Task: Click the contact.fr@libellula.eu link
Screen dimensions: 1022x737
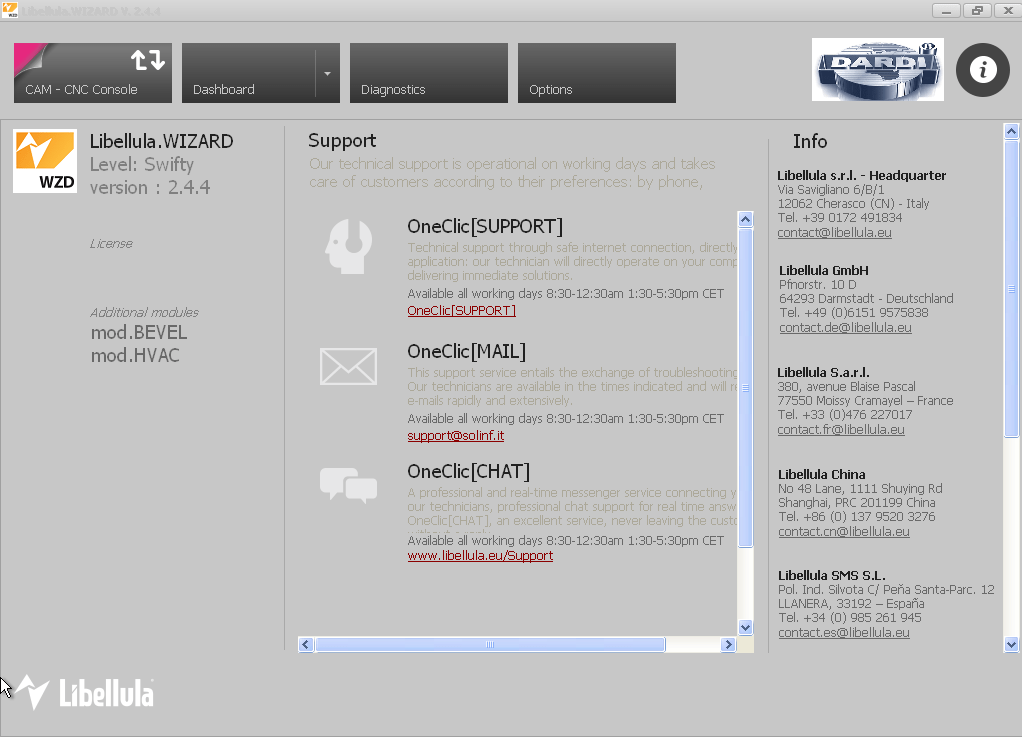Action: [841, 430]
